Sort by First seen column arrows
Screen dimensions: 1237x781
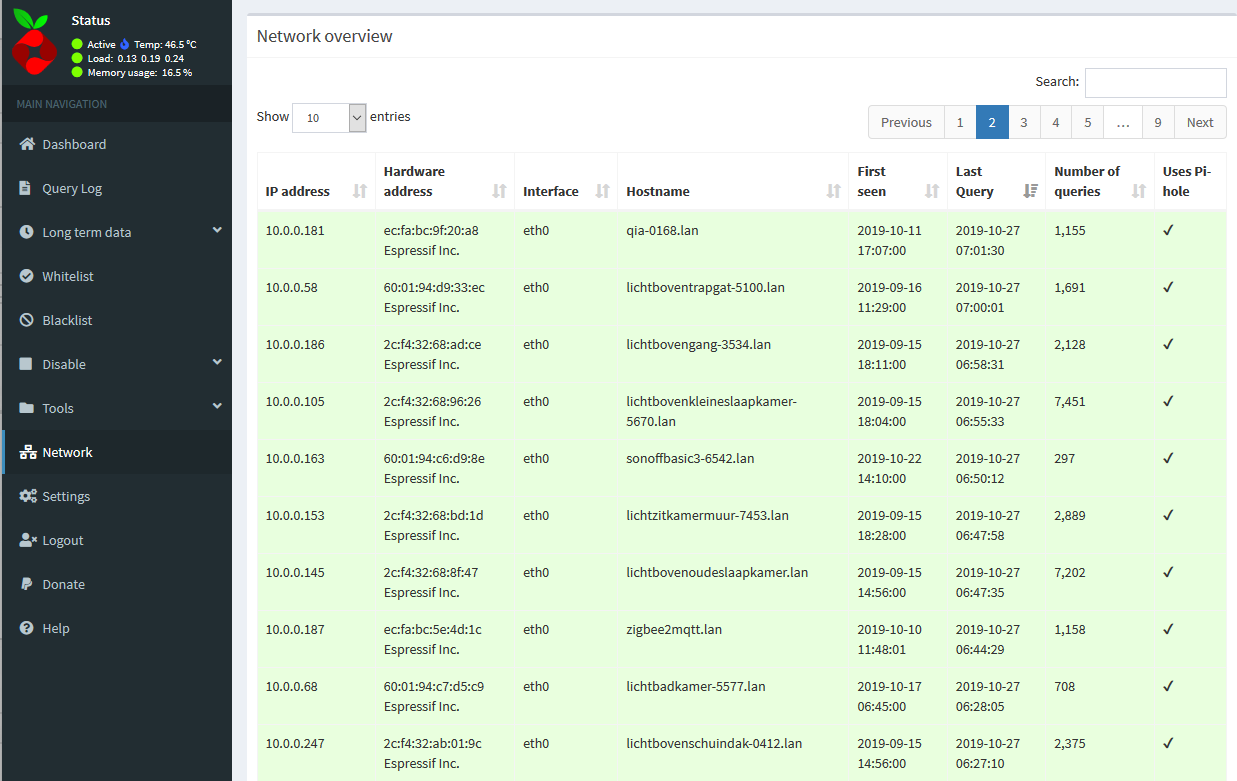click(x=932, y=191)
